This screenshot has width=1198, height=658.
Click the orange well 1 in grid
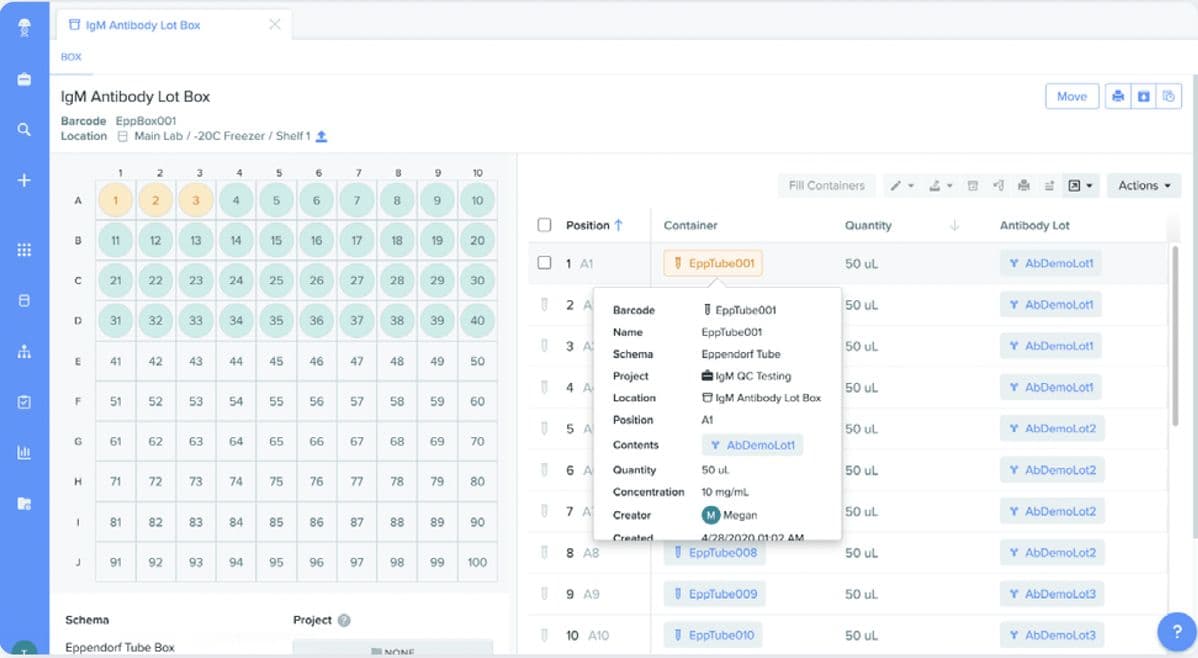[x=116, y=200]
